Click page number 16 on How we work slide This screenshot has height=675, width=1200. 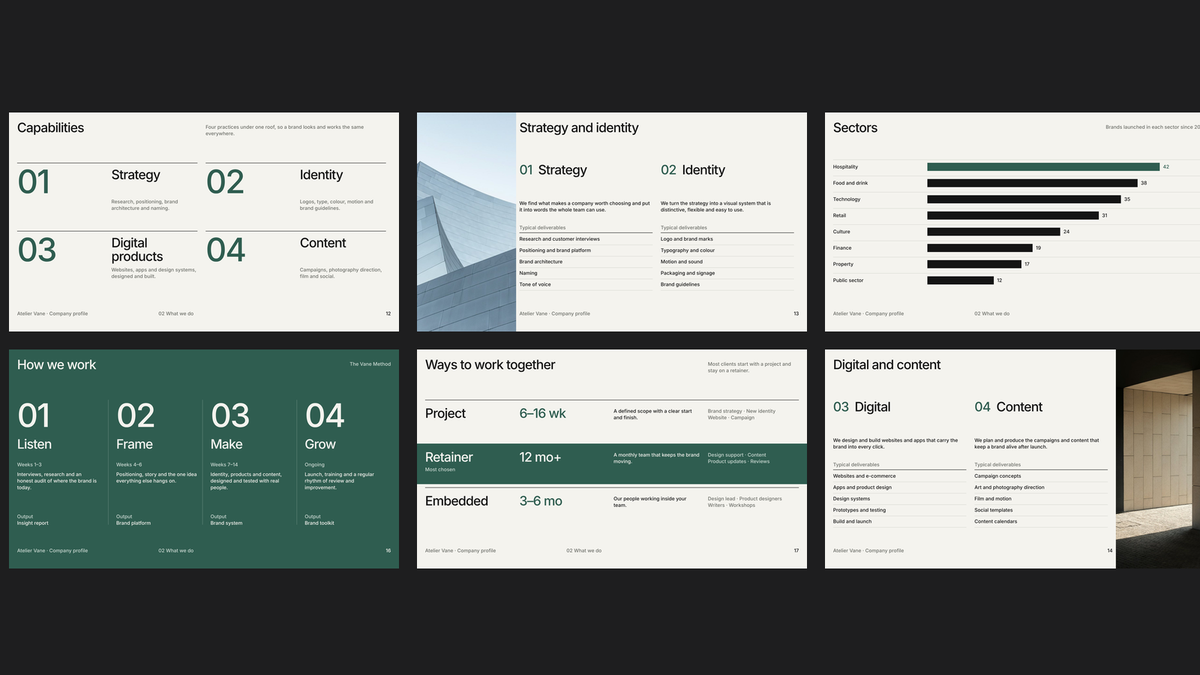388,551
